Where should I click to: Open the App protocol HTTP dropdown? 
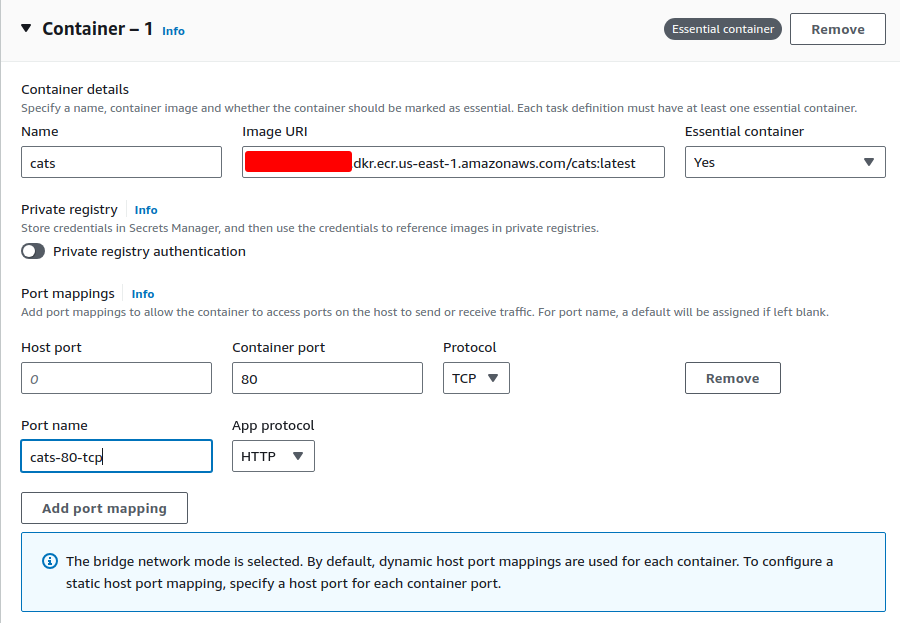[273, 456]
